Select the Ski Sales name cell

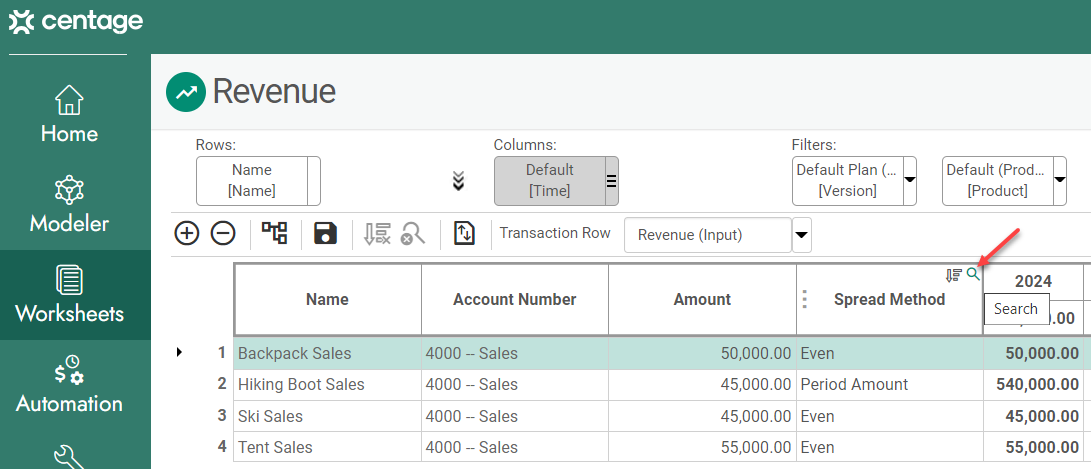pos(328,416)
